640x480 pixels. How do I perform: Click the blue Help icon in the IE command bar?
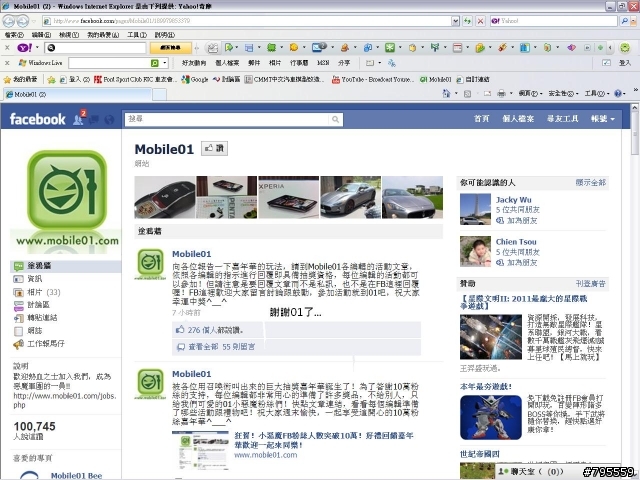[x=618, y=93]
